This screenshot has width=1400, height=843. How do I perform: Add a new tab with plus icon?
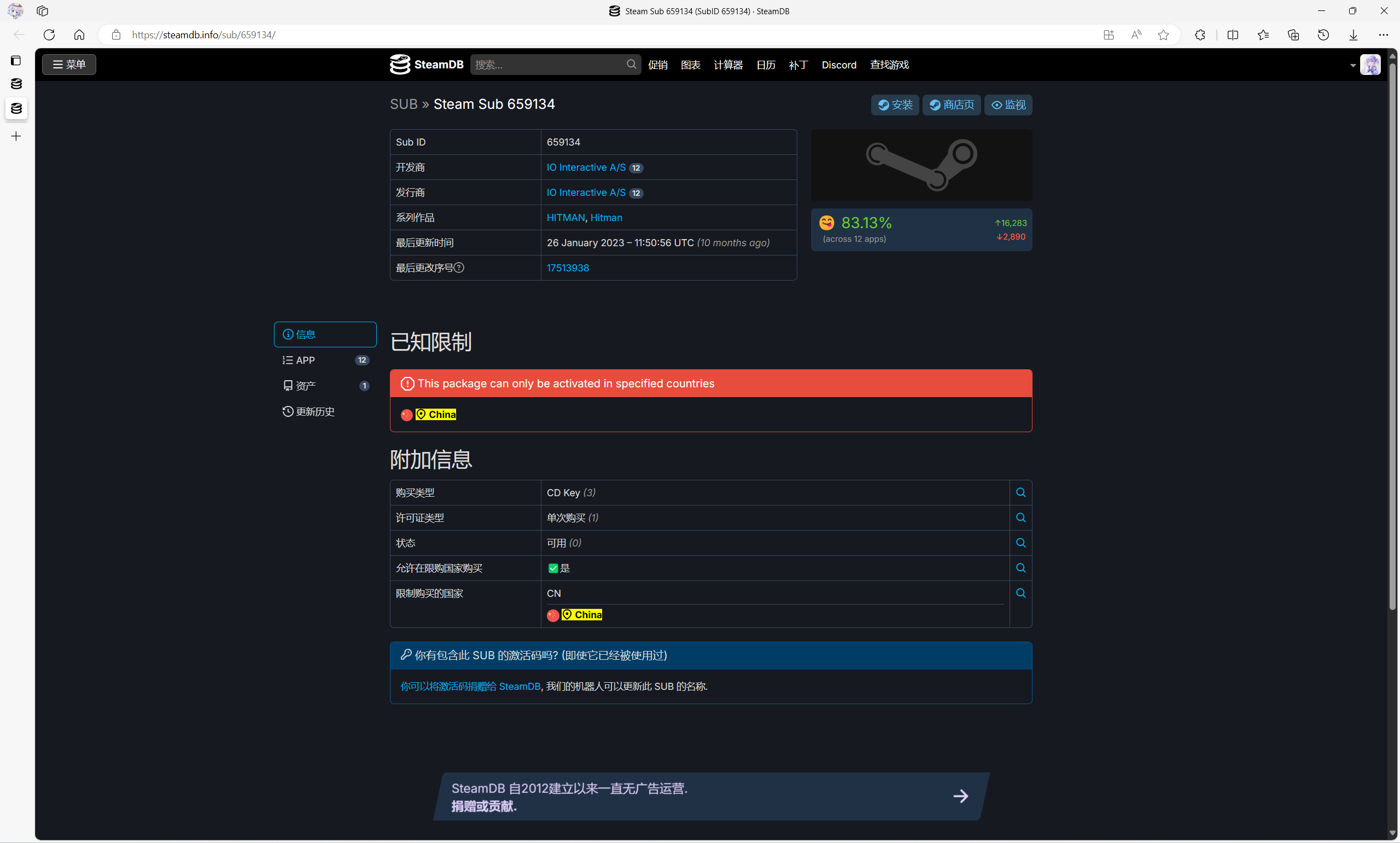click(x=16, y=136)
